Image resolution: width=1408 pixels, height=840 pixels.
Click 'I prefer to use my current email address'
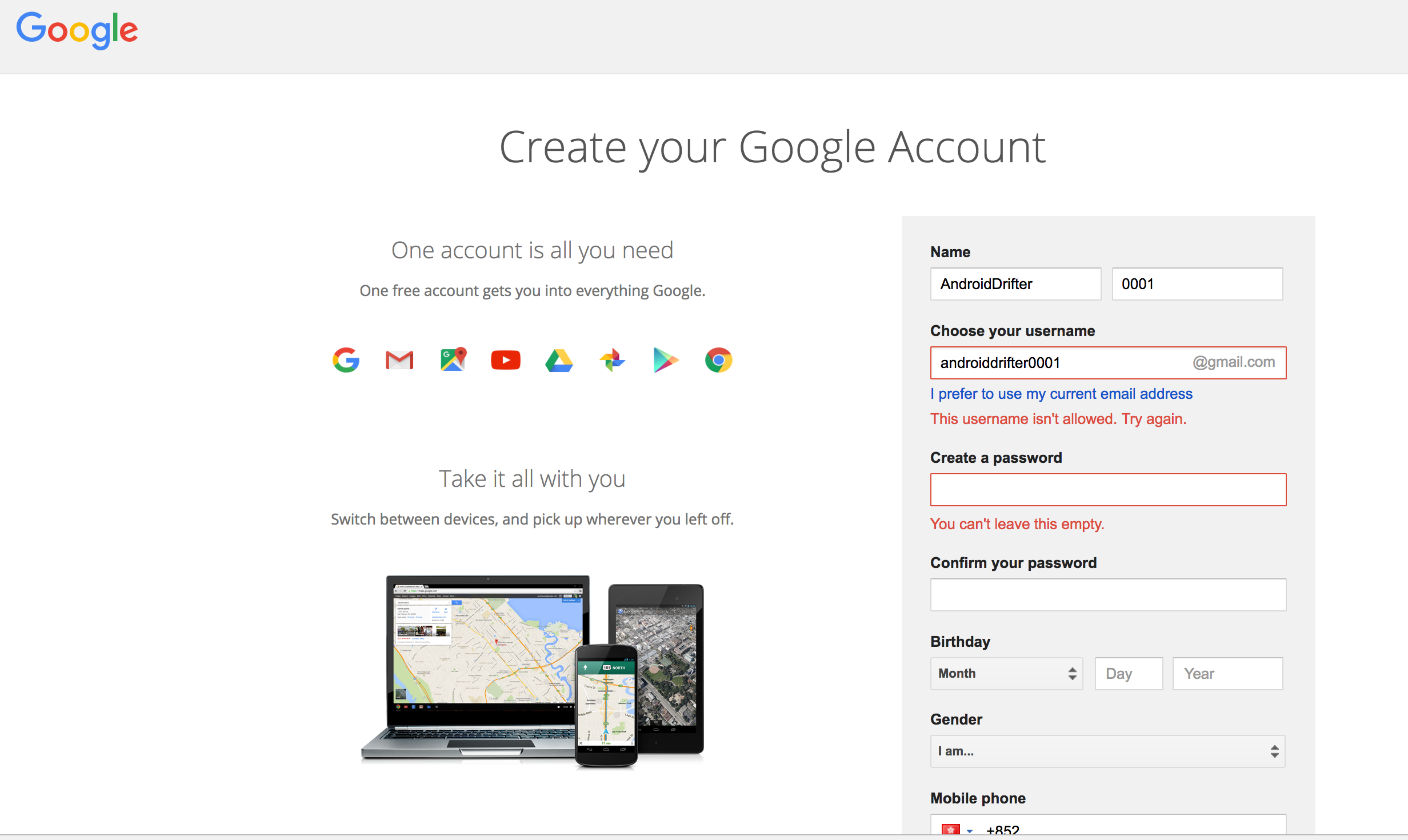point(1061,394)
